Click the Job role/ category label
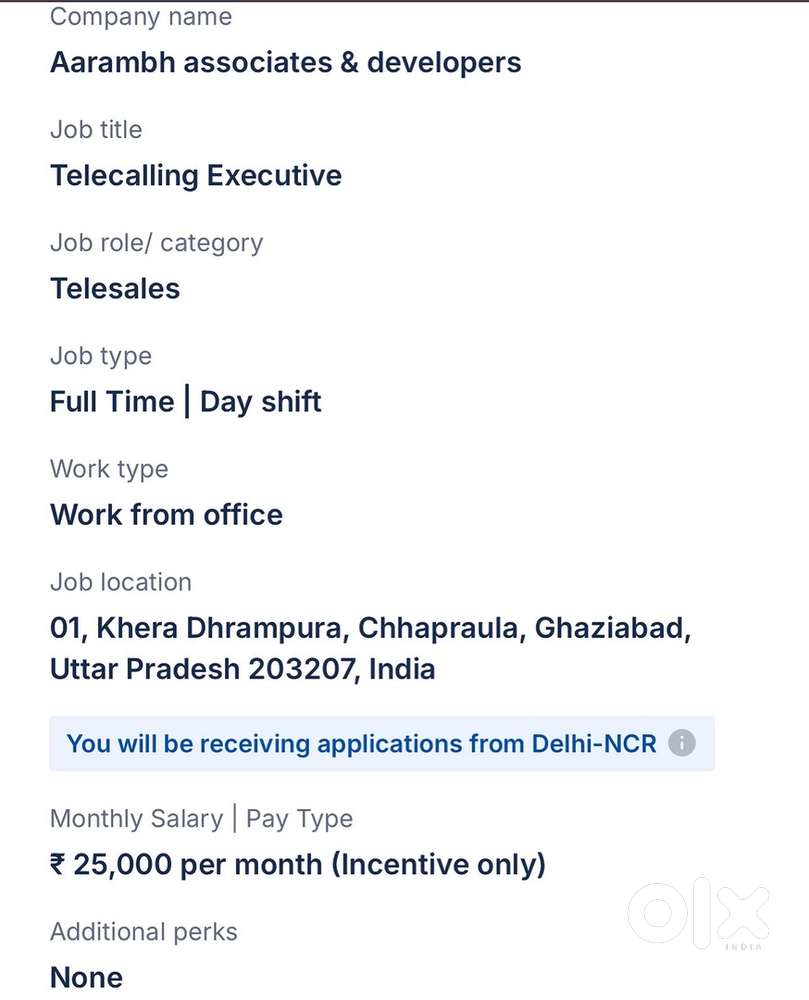This screenshot has width=809, height=1000. click(x=156, y=243)
